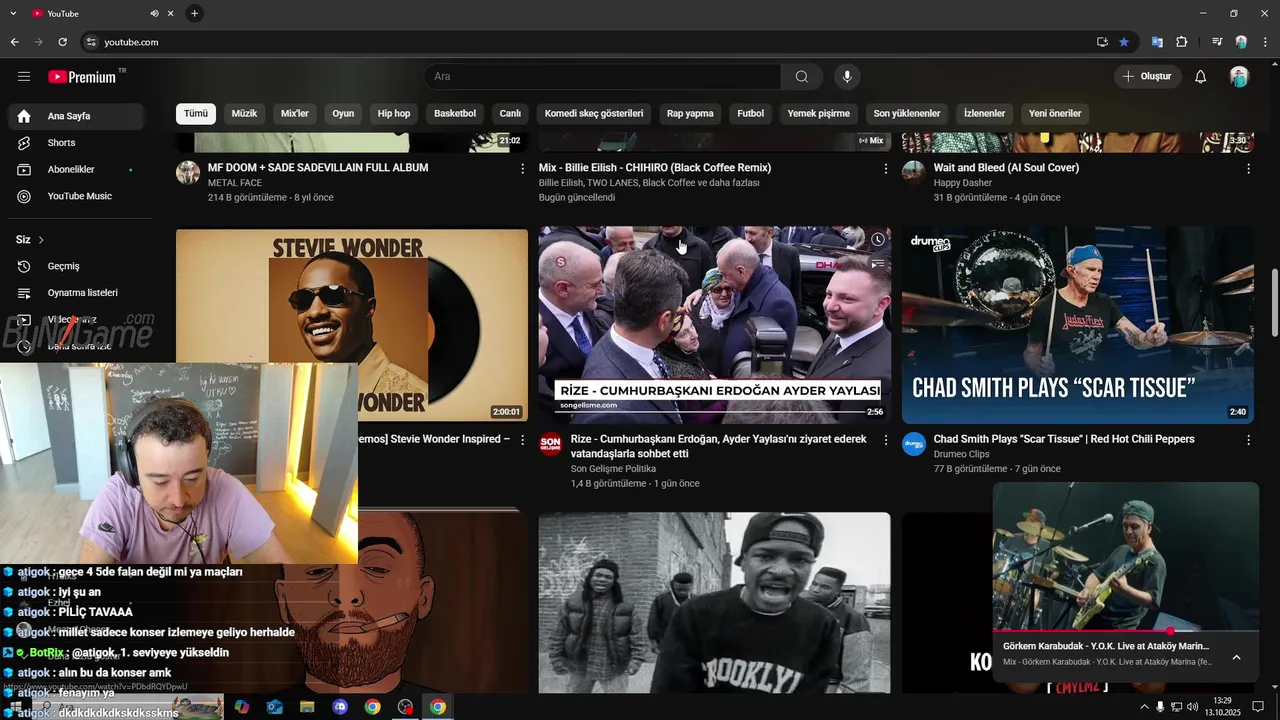1280x720 pixels.
Task: Click the page vertical scrollbar thumb
Action: pos(1274,303)
